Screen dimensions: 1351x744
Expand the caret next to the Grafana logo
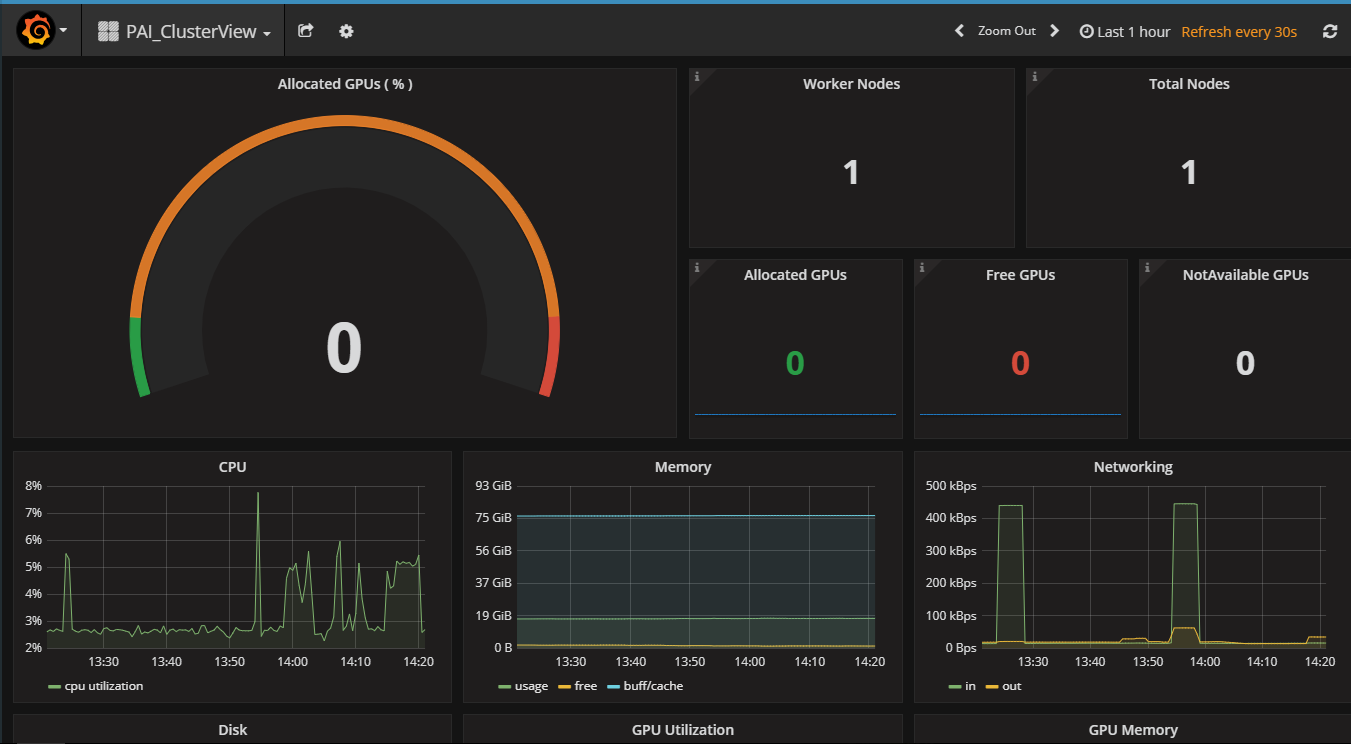pos(62,28)
